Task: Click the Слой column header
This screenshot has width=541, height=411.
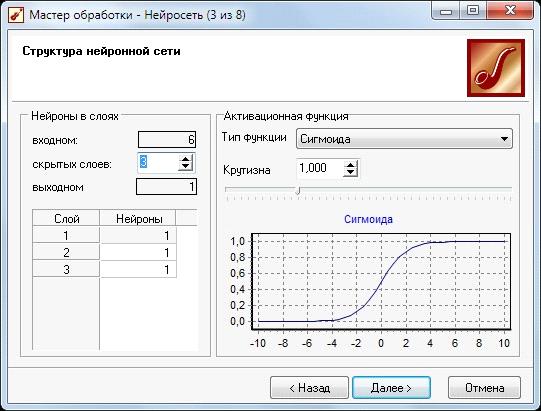Action: click(66, 218)
